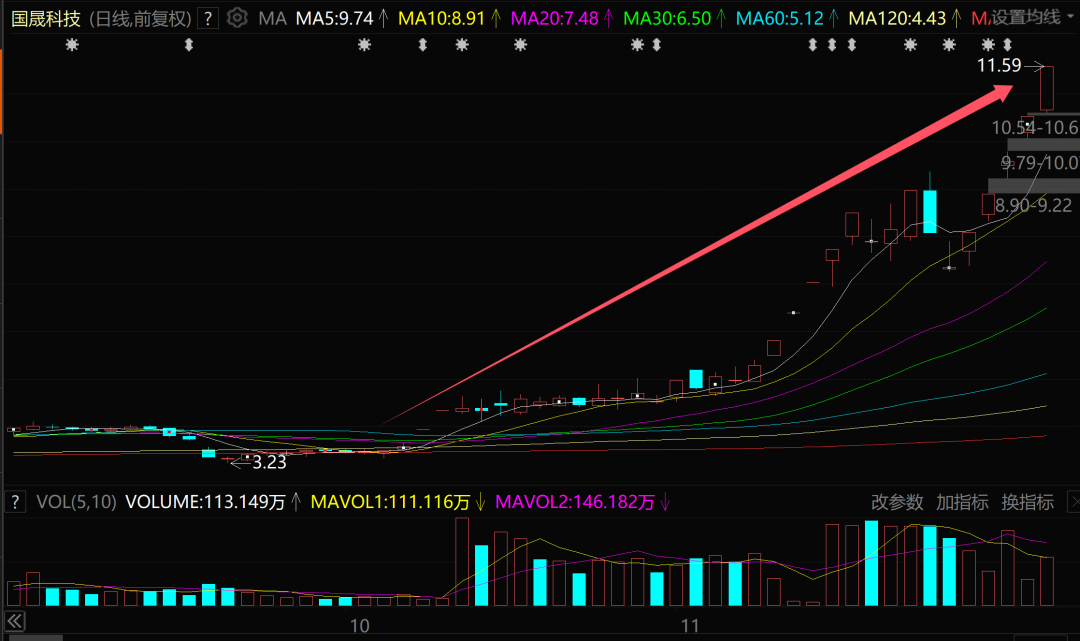Click the 3.23 low price label

click(269, 462)
